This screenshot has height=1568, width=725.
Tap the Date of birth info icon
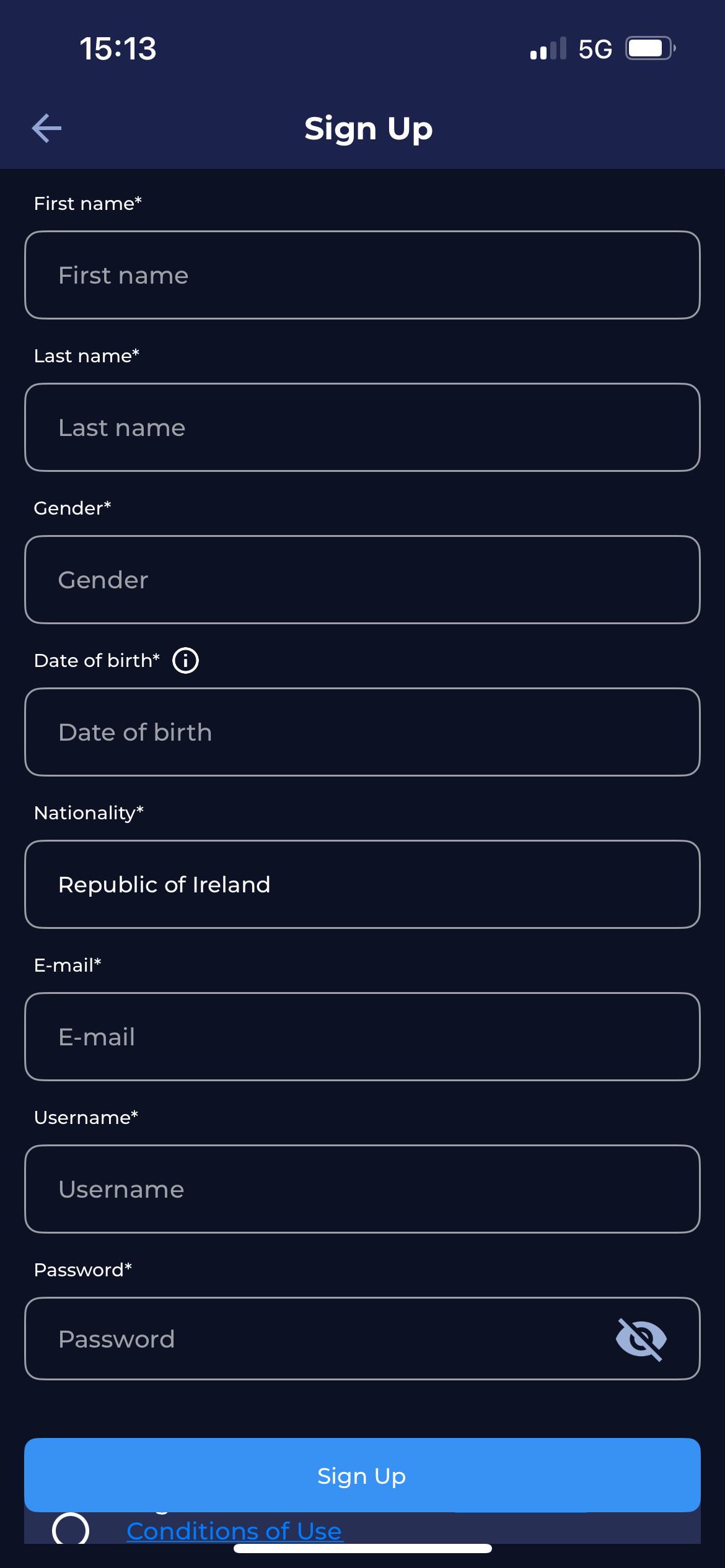(185, 660)
